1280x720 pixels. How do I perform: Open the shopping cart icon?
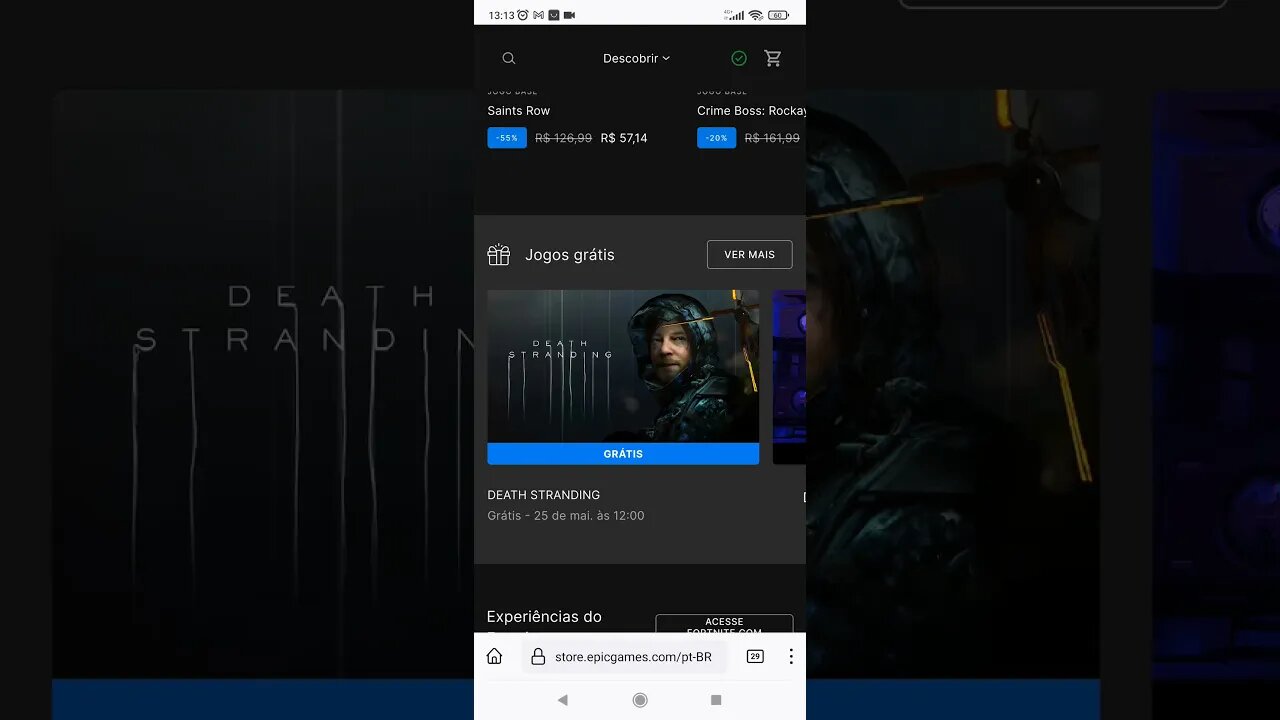[773, 58]
